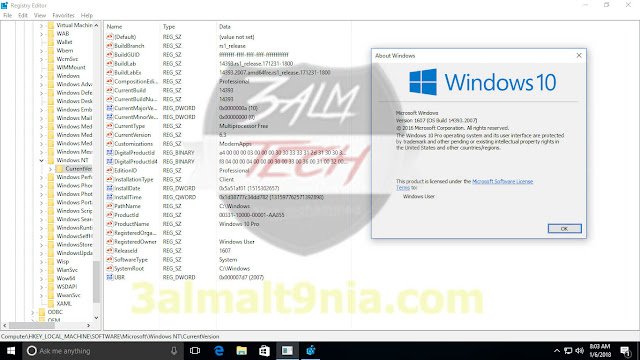
Task: Expand the ODBC key
Action: tap(33, 312)
